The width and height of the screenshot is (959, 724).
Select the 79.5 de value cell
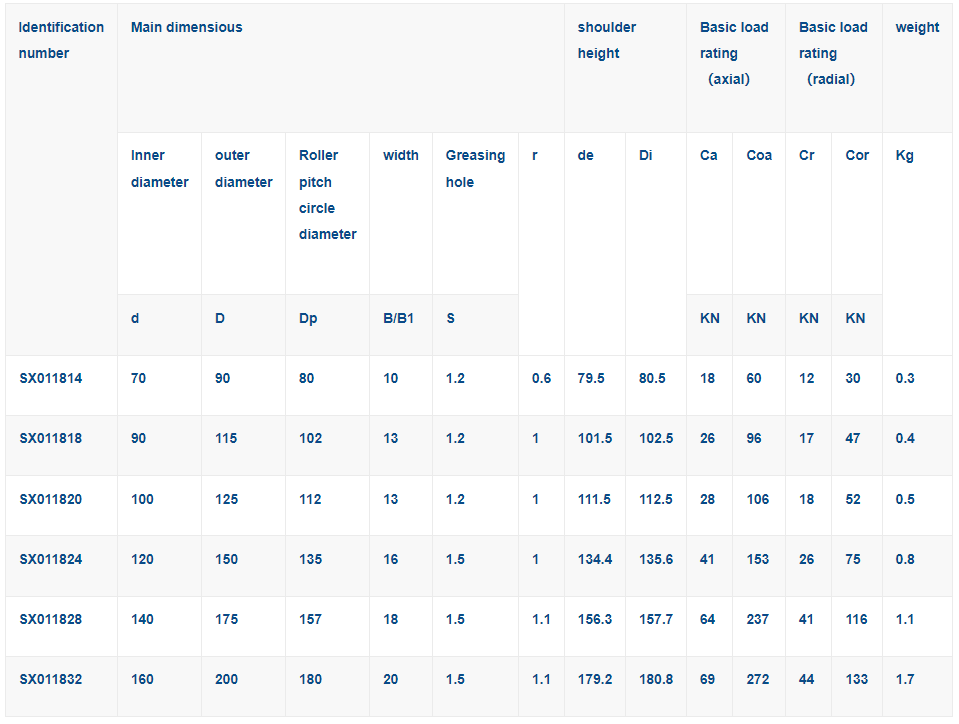coord(594,379)
